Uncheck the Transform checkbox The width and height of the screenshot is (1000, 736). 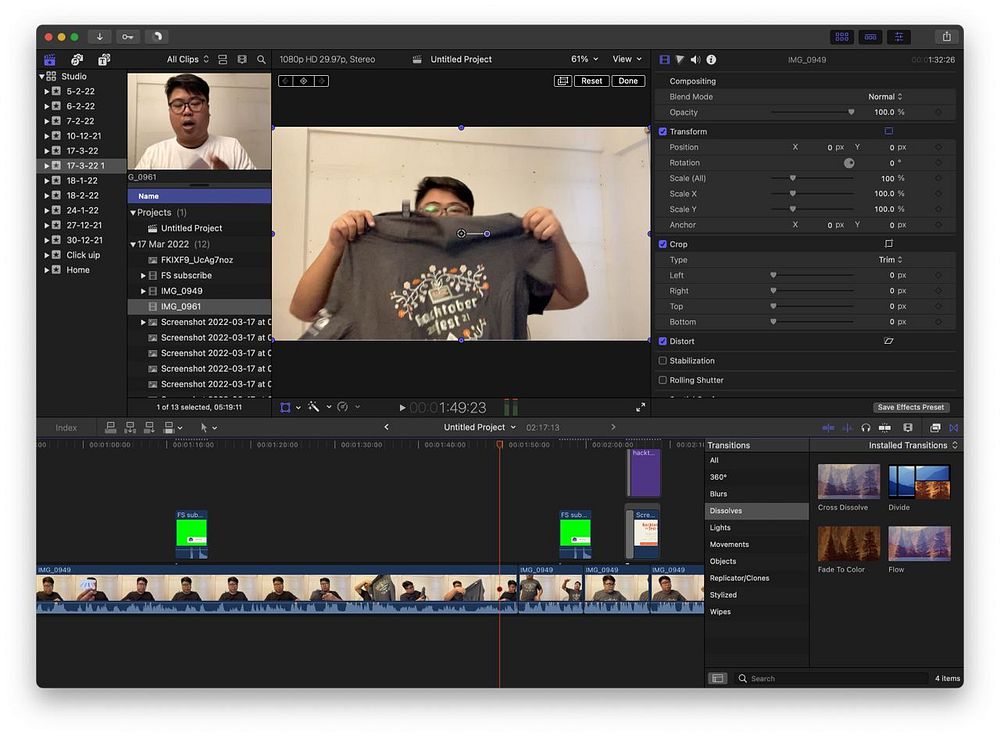pos(663,131)
